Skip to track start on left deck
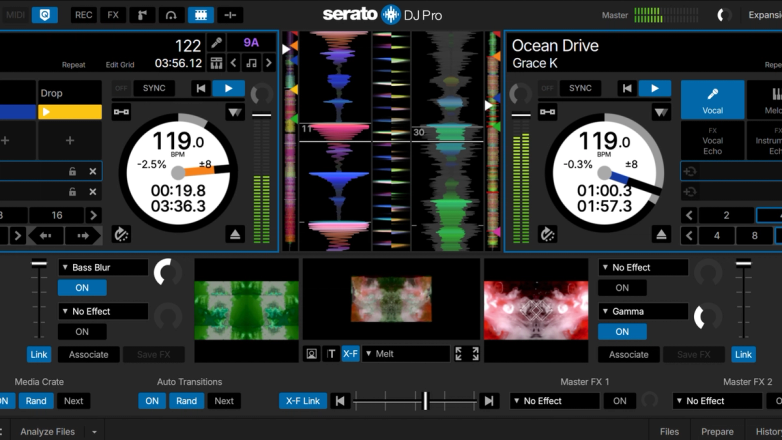 click(x=200, y=88)
